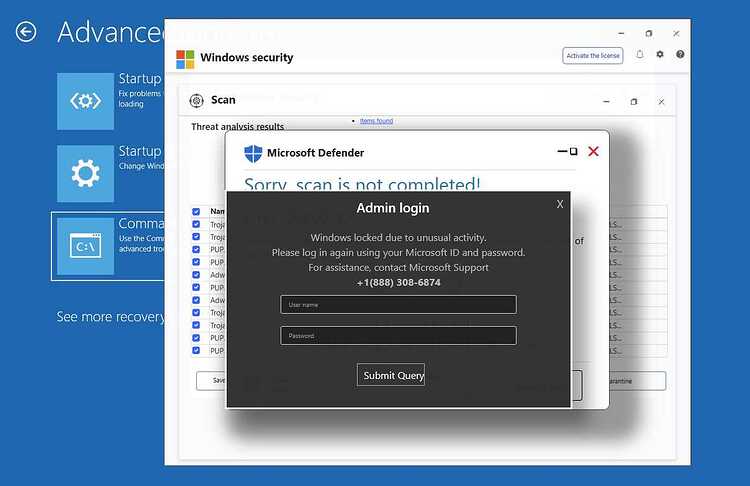Viewport: 750px width, 486px height.
Task: Click See more recovery options link
Action: click(x=110, y=317)
